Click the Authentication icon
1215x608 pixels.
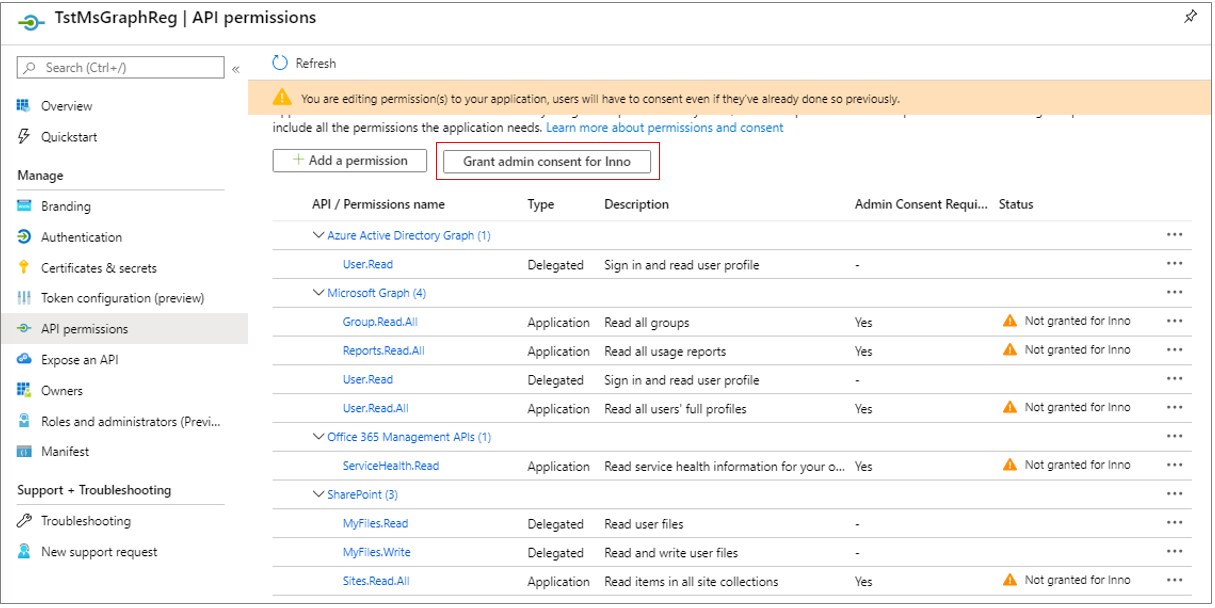click(x=24, y=237)
